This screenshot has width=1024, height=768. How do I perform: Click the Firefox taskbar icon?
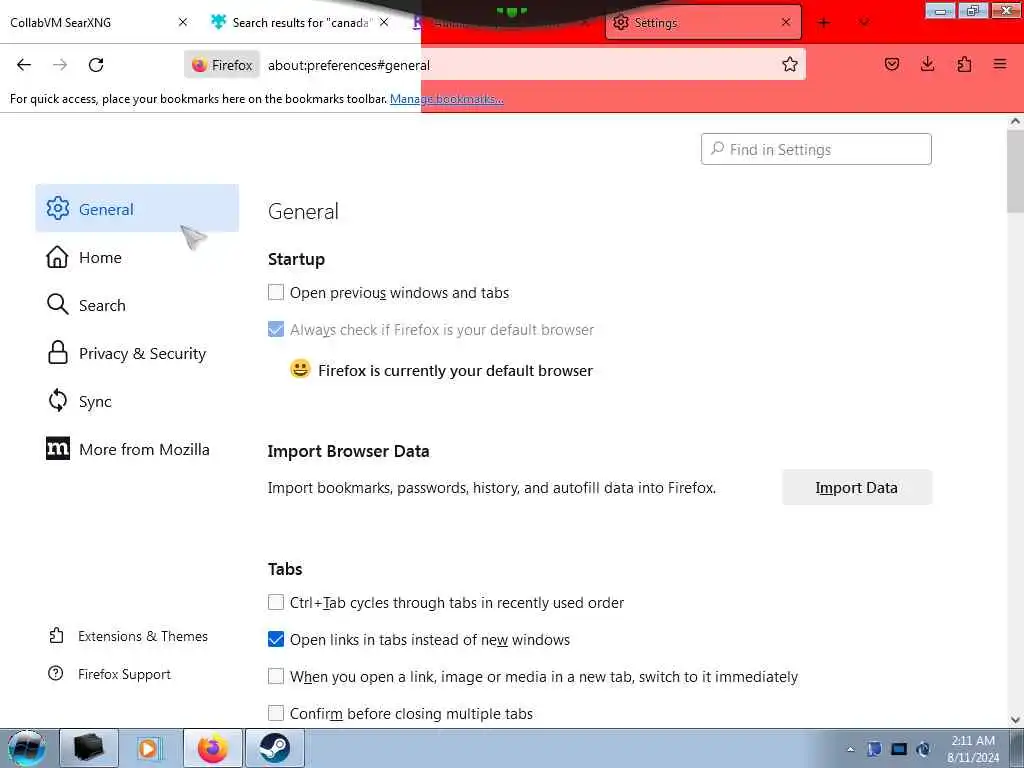(x=213, y=748)
